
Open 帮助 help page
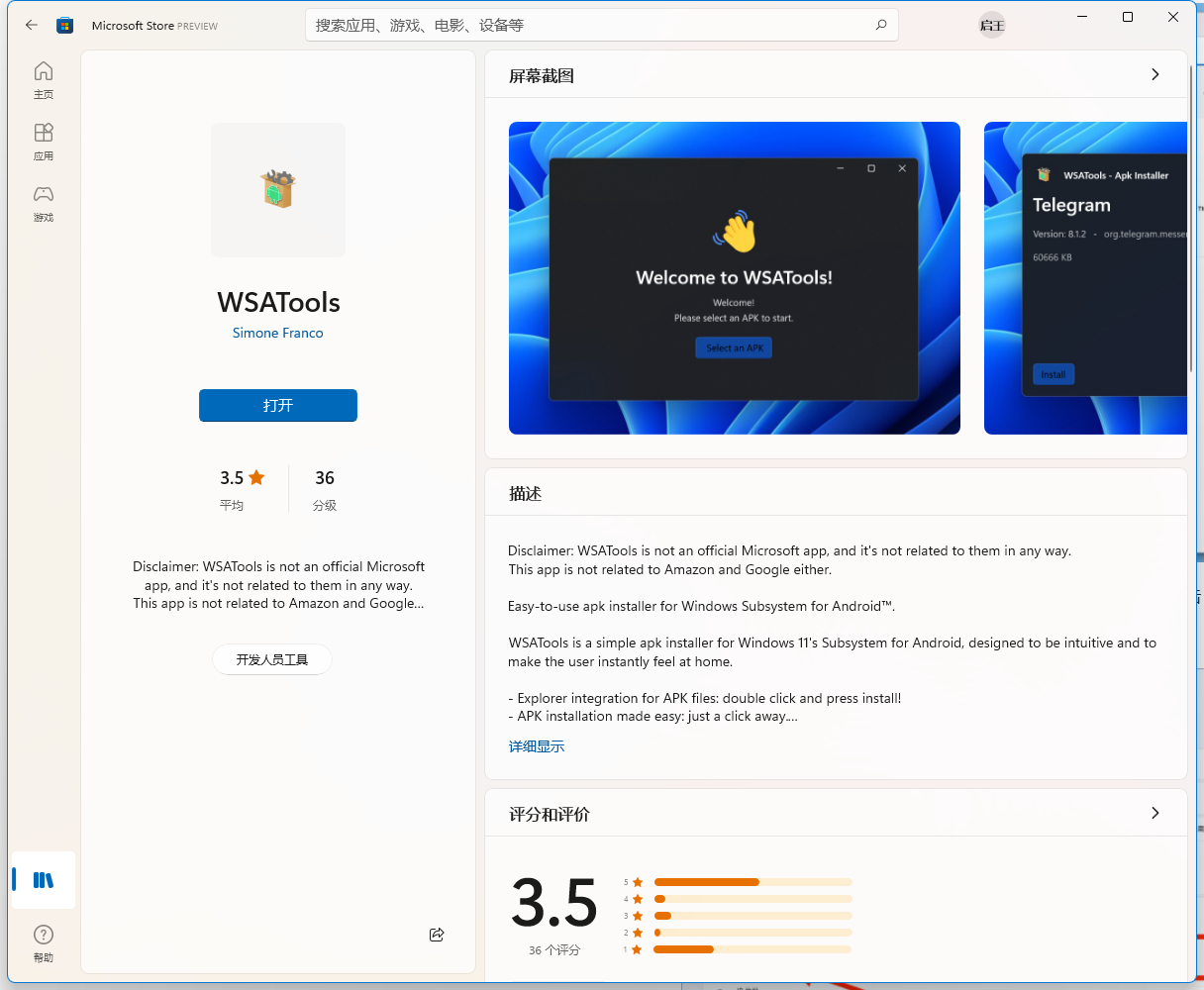click(x=44, y=943)
